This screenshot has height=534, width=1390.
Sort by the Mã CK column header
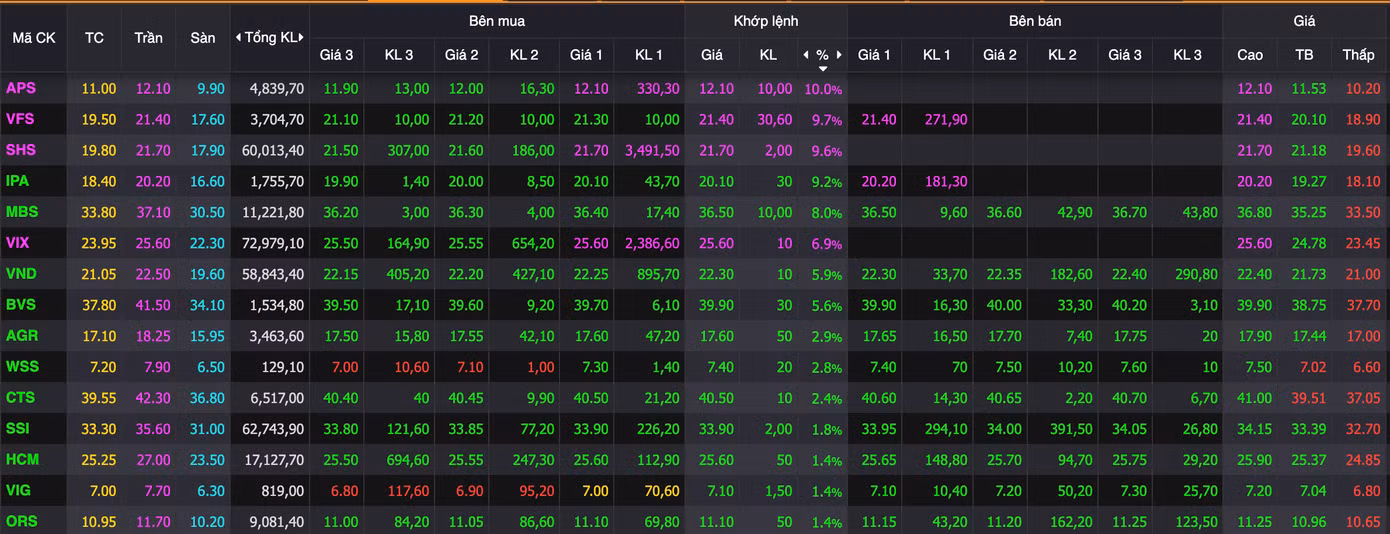(34, 38)
